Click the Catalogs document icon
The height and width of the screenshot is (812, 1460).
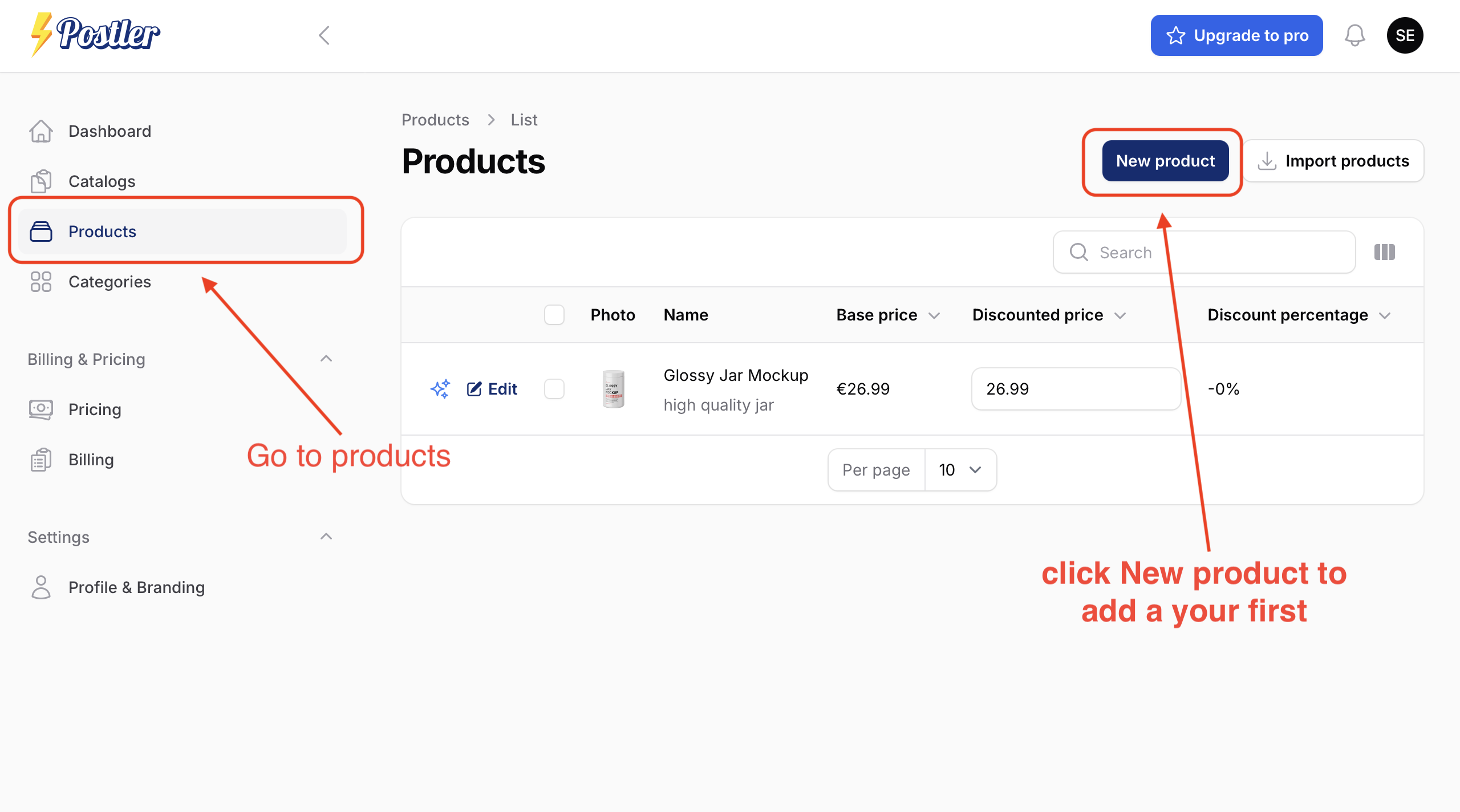click(x=40, y=181)
